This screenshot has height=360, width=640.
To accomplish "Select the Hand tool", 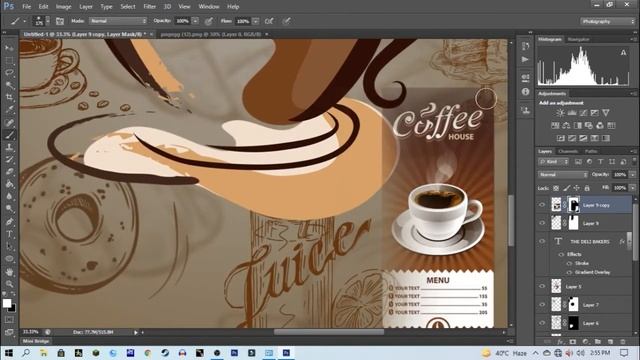I will [9, 271].
